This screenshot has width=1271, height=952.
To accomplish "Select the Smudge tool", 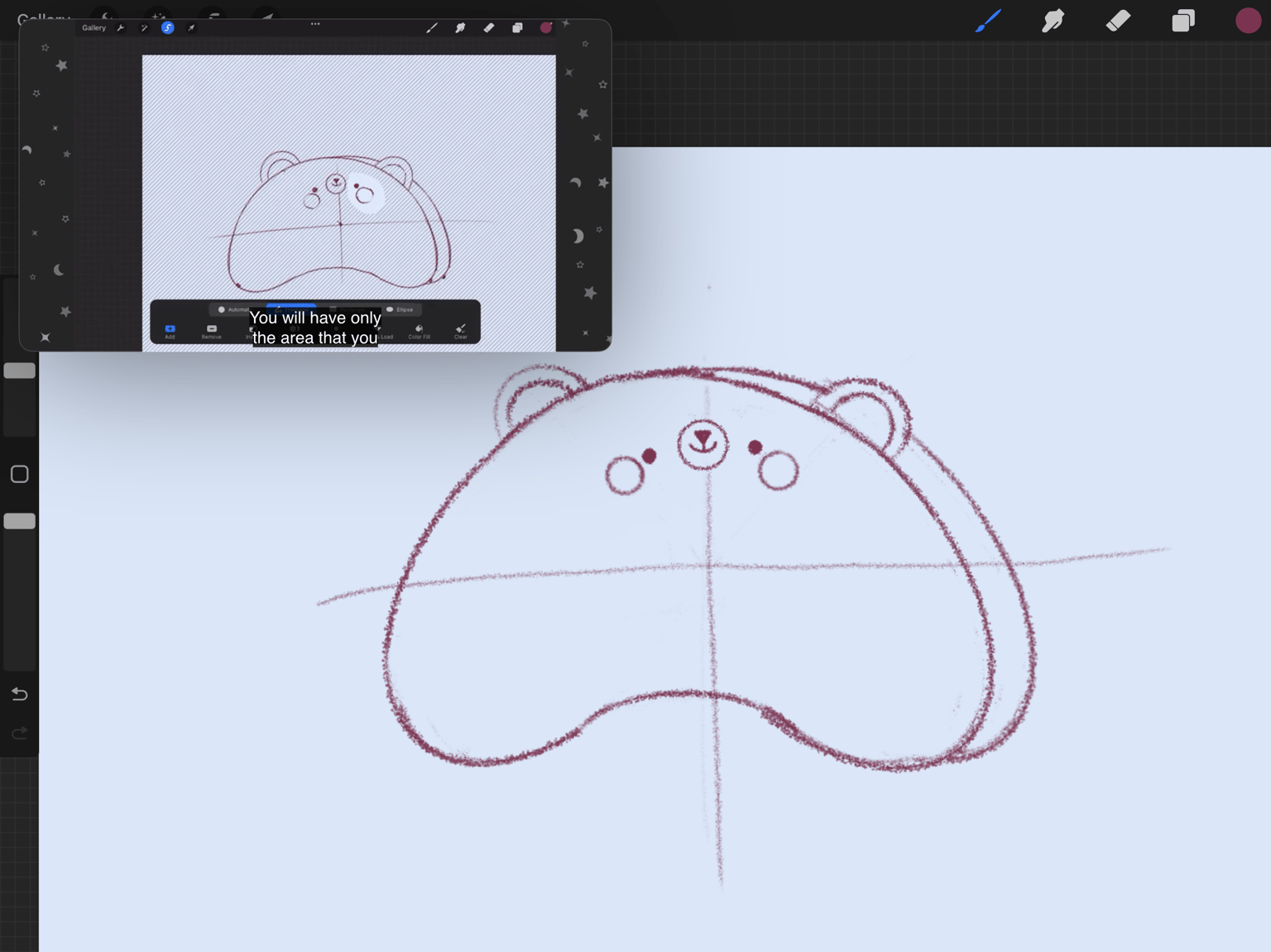I will (1053, 21).
